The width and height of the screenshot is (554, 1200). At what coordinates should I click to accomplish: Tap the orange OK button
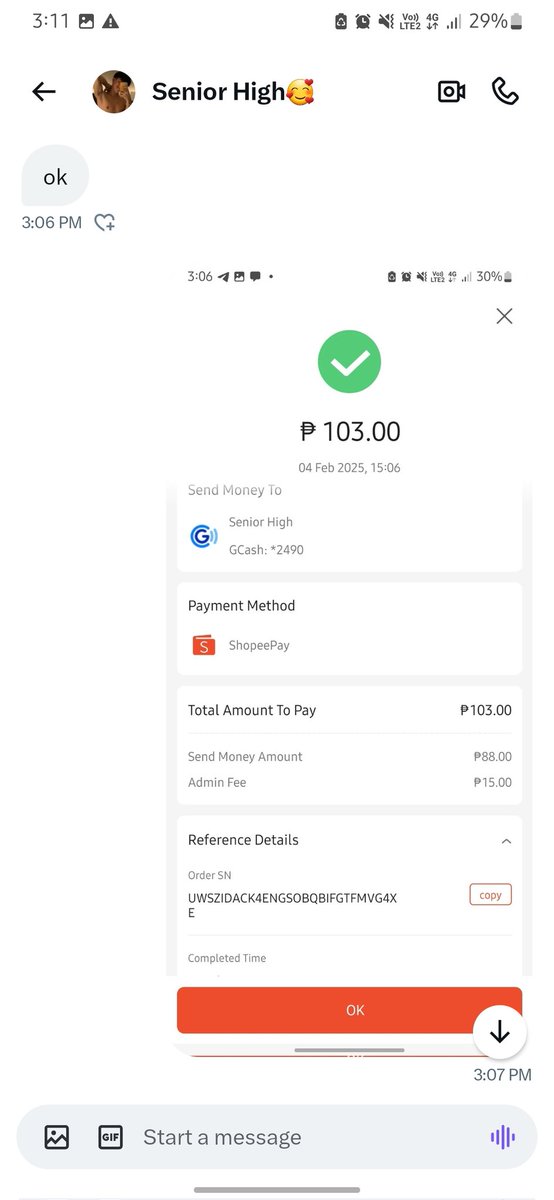tap(349, 1010)
